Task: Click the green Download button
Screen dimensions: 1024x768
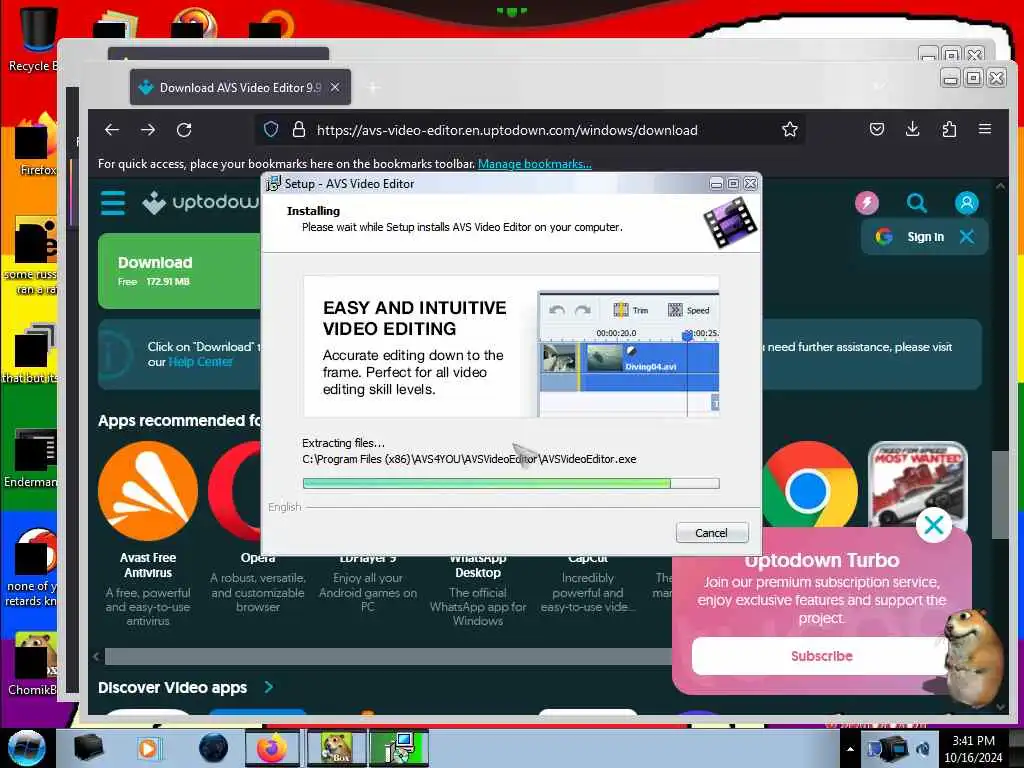Action: (180, 271)
